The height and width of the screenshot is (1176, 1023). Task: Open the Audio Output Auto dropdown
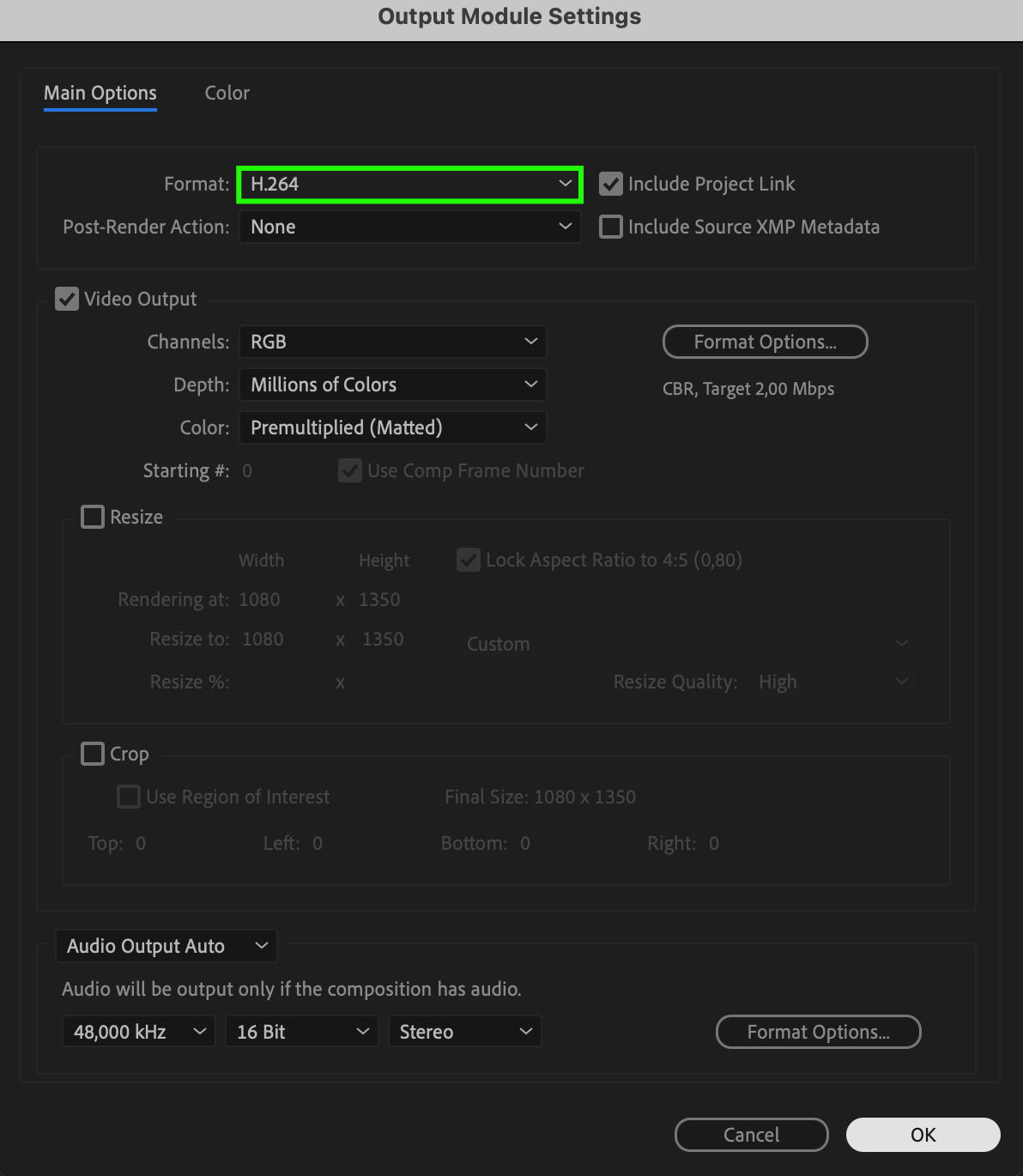(x=166, y=946)
